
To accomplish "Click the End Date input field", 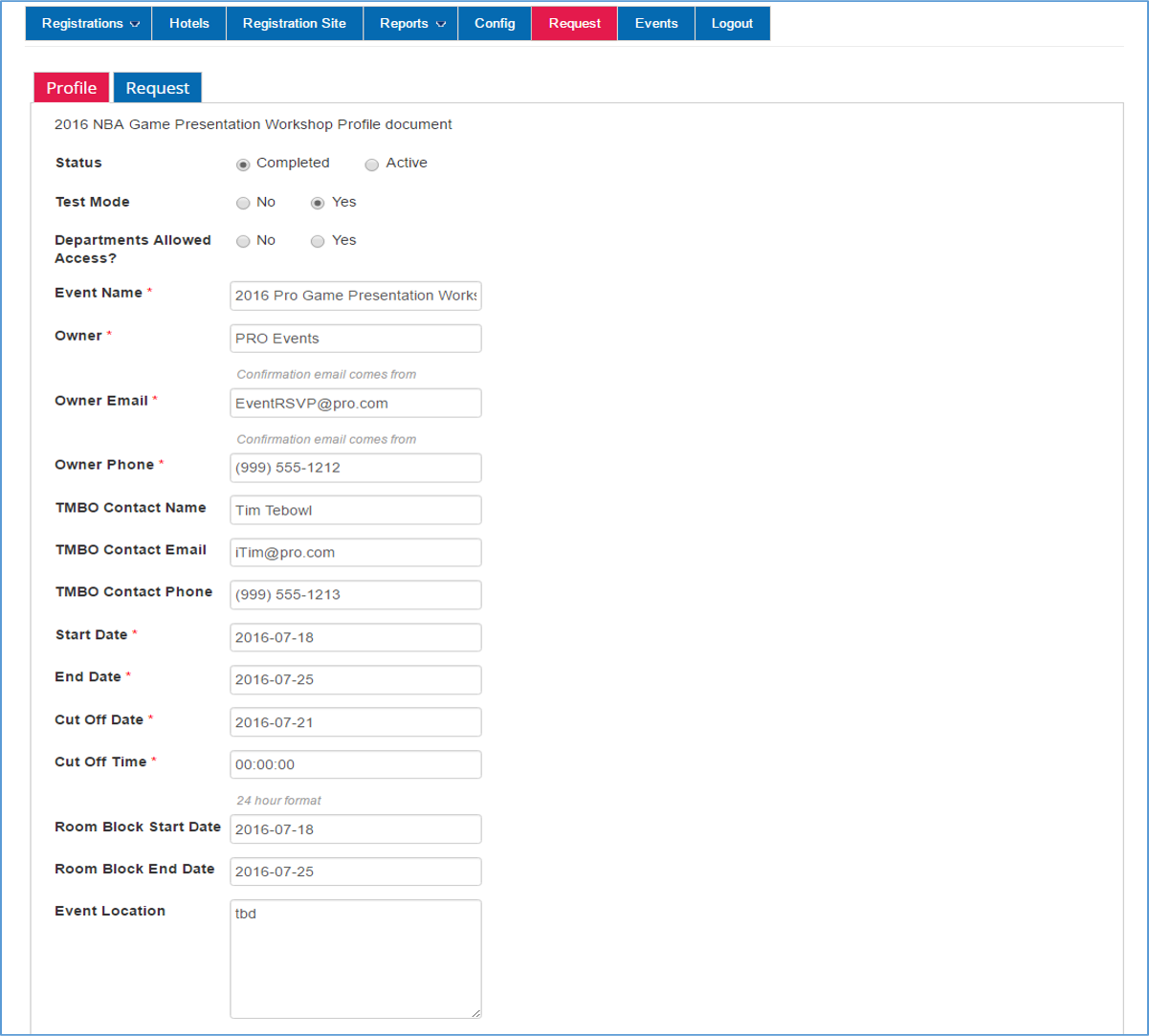I will pos(356,679).
